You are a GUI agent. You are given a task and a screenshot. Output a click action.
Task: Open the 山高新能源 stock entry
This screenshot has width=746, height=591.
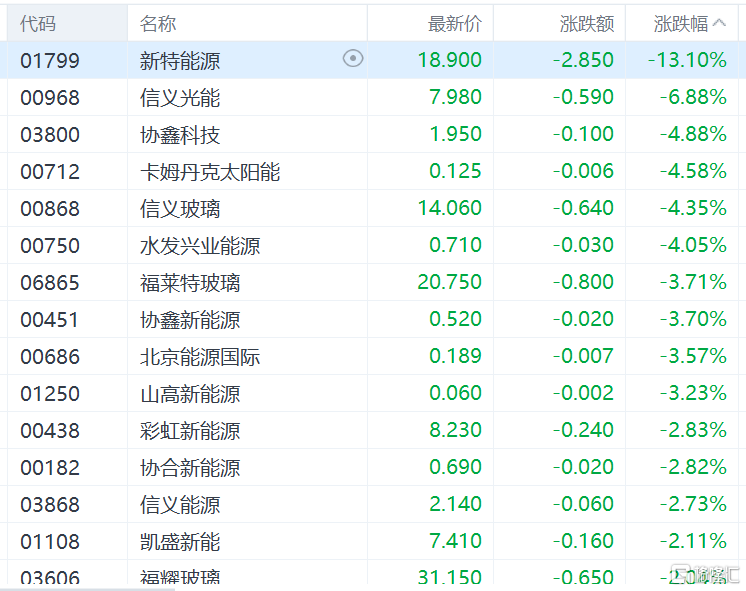[373, 394]
